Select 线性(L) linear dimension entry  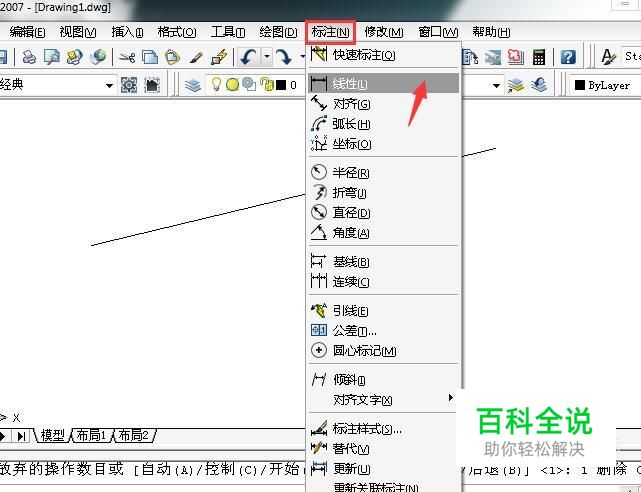pyautogui.click(x=384, y=83)
